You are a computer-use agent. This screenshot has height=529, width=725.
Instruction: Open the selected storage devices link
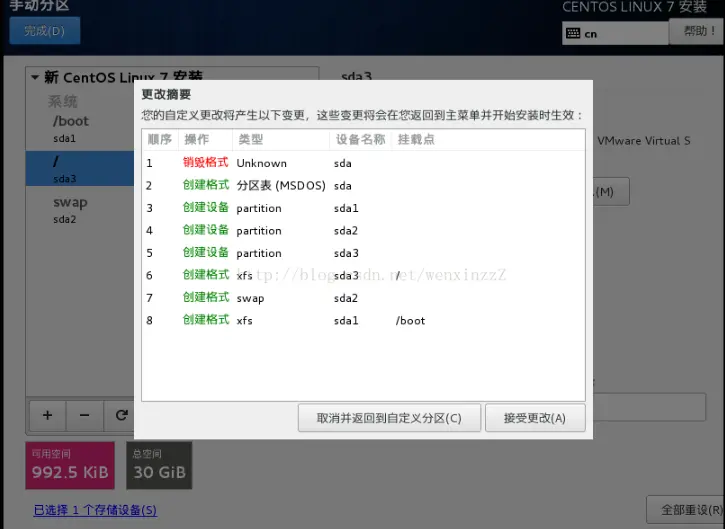pos(95,510)
